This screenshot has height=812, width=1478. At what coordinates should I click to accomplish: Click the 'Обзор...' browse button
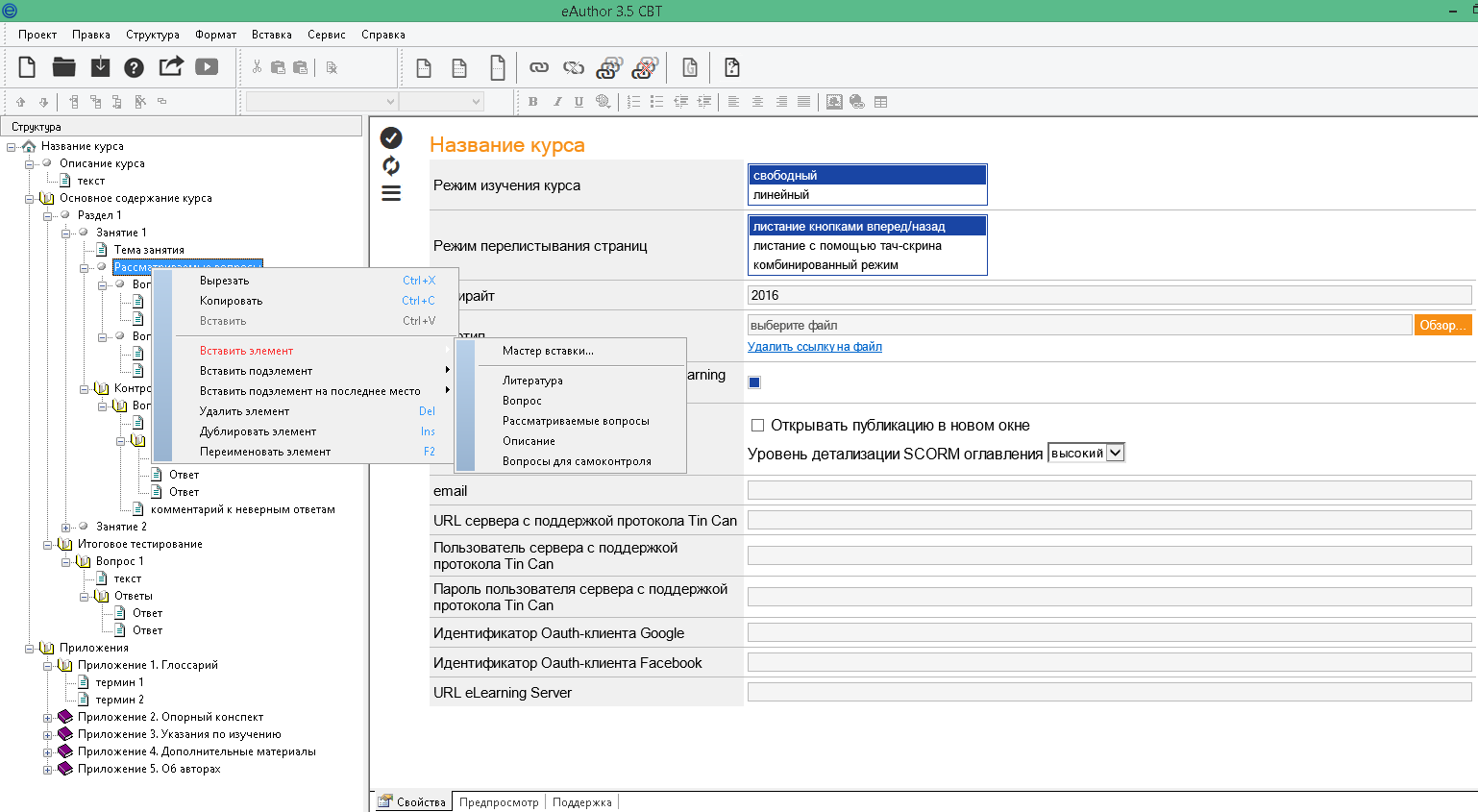coord(1442,326)
